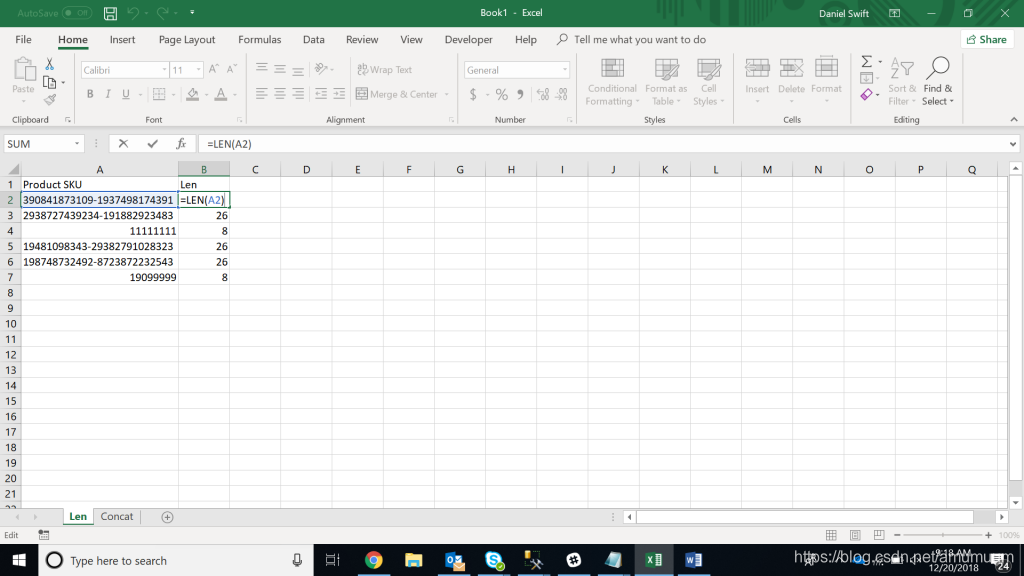Click the Align Left icon
This screenshot has width=1024, height=576.
coord(261,94)
